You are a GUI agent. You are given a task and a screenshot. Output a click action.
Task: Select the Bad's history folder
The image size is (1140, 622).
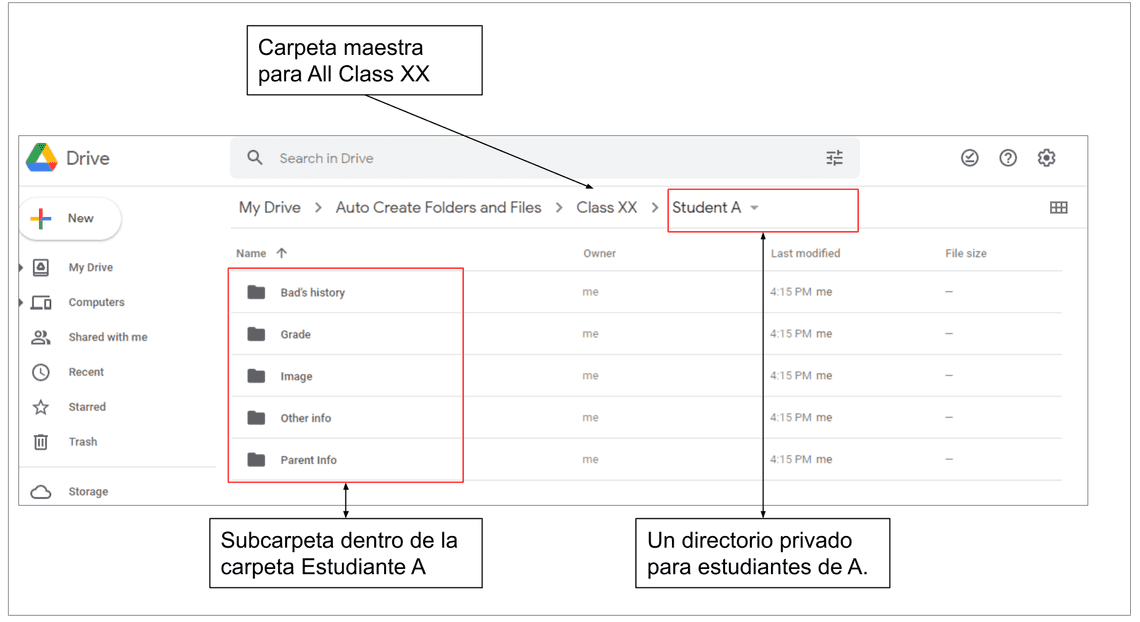312,293
